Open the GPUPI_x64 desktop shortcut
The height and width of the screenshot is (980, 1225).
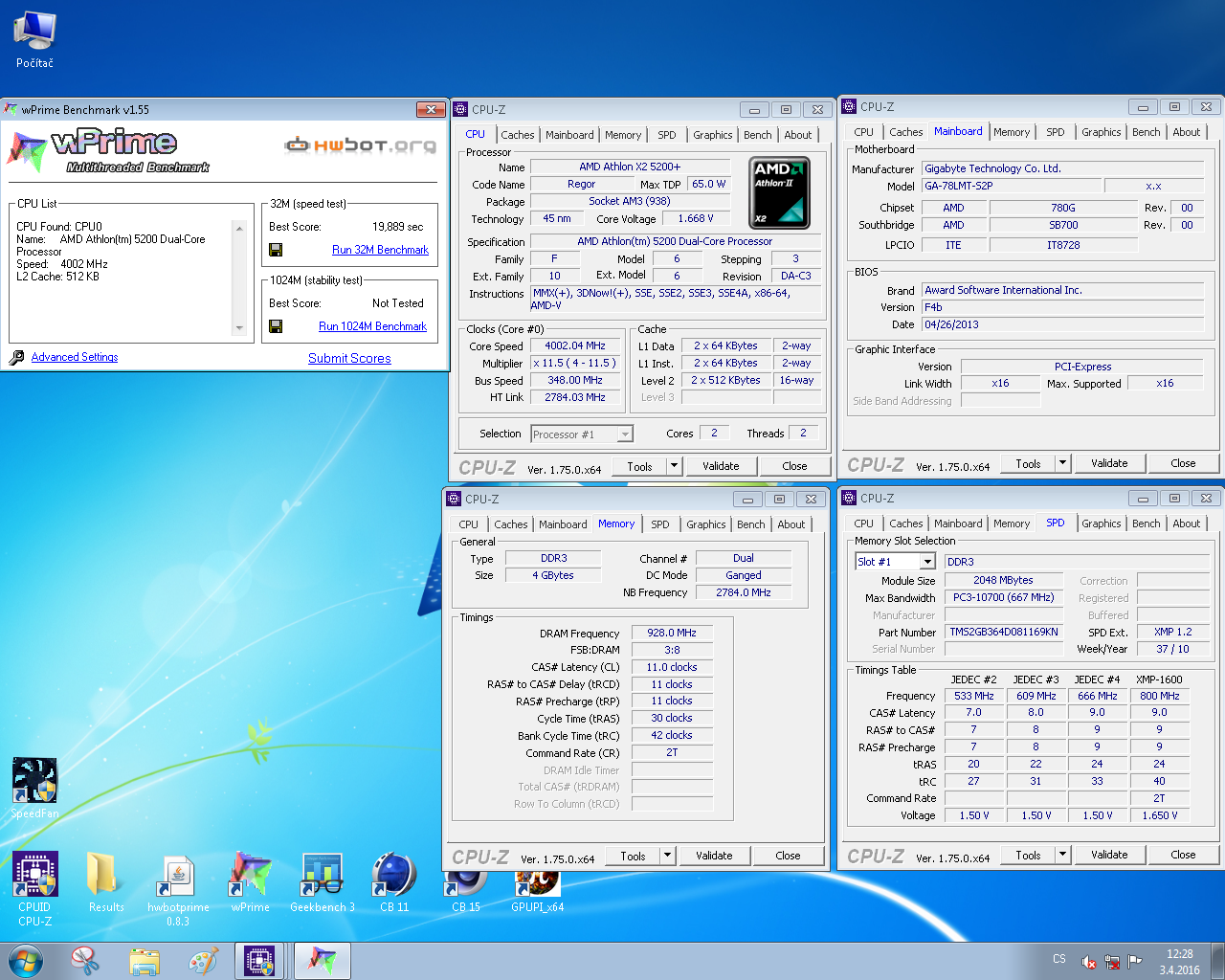537,889
